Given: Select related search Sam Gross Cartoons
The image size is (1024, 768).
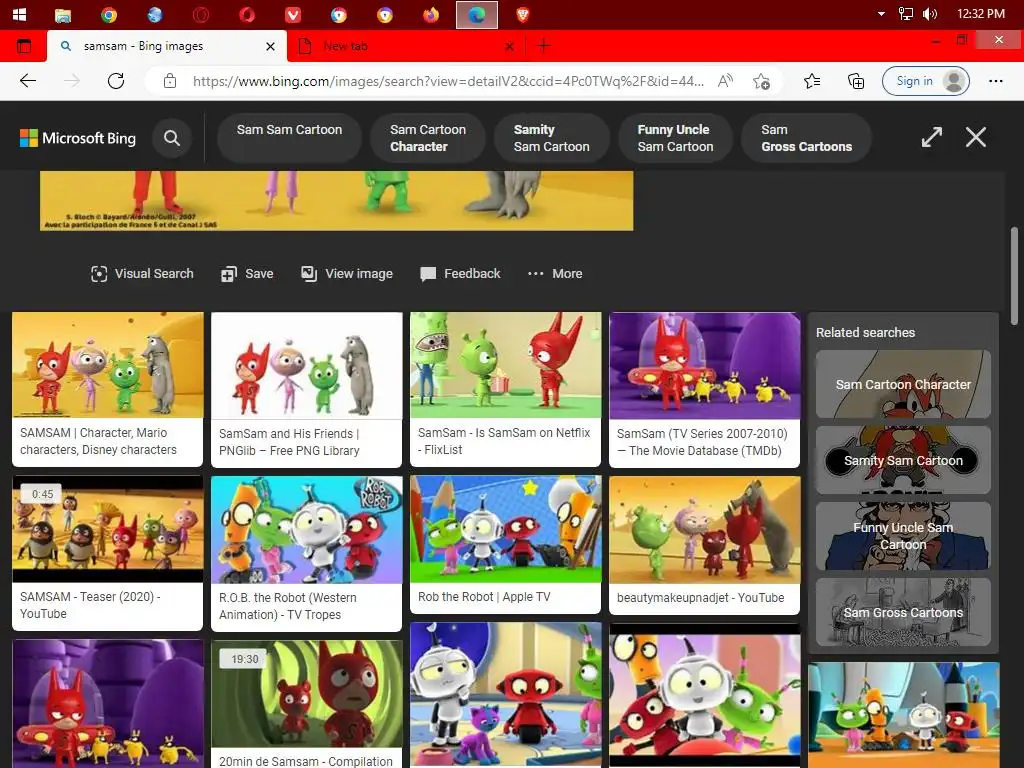Looking at the screenshot, I should pos(903,612).
